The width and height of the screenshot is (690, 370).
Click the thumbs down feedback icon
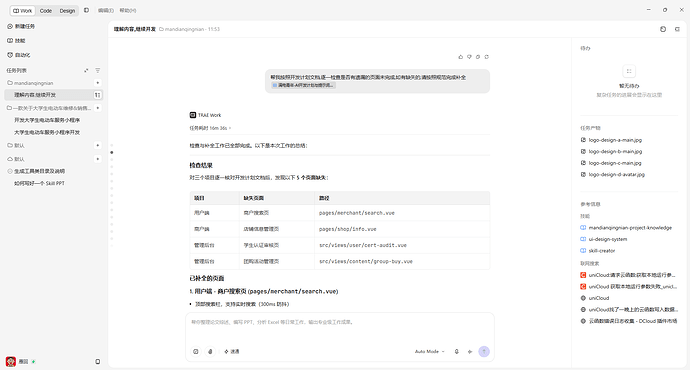470,57
